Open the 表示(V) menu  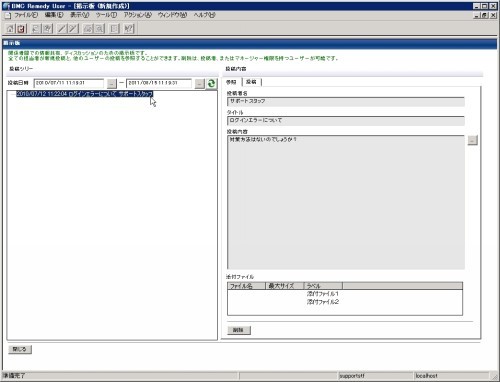point(80,15)
